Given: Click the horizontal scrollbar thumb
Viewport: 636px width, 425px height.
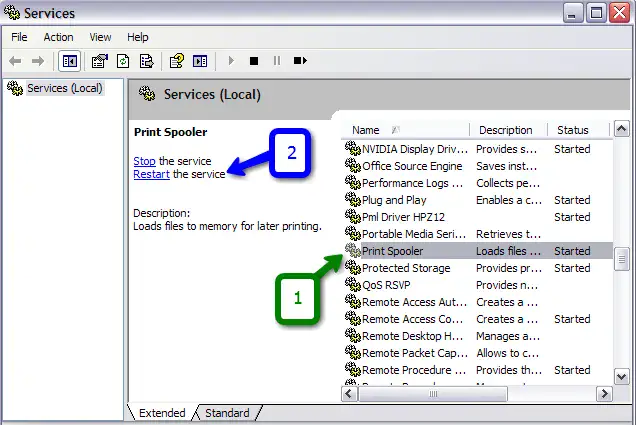Looking at the screenshot, I should [433, 393].
